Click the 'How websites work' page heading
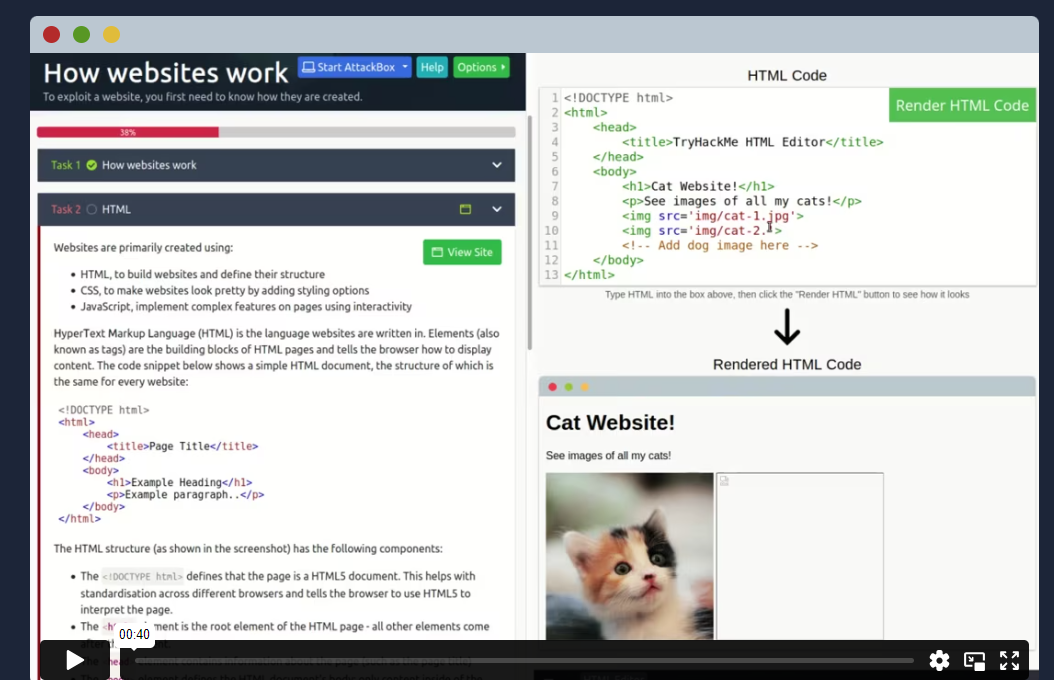This screenshot has width=1054, height=680. (x=166, y=73)
